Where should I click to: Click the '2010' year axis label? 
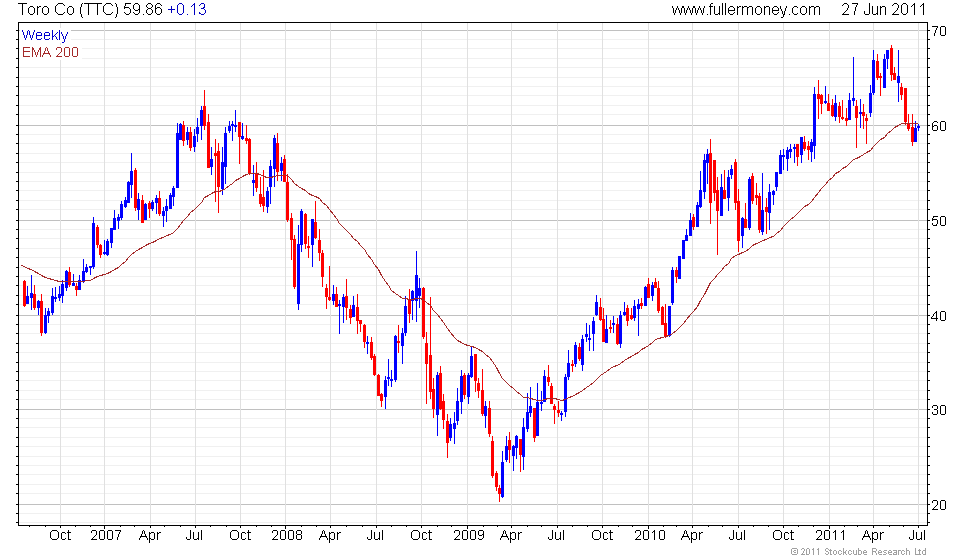pos(649,535)
